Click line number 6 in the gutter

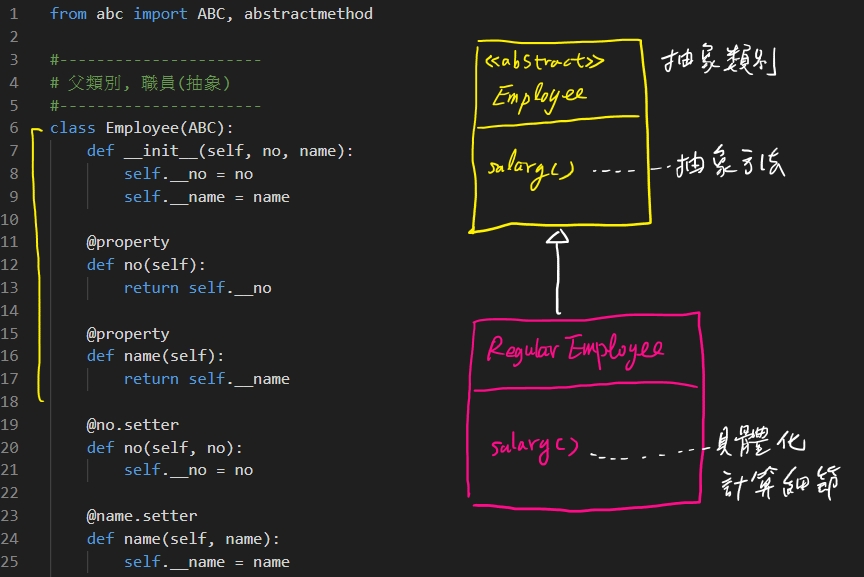(x=13, y=128)
